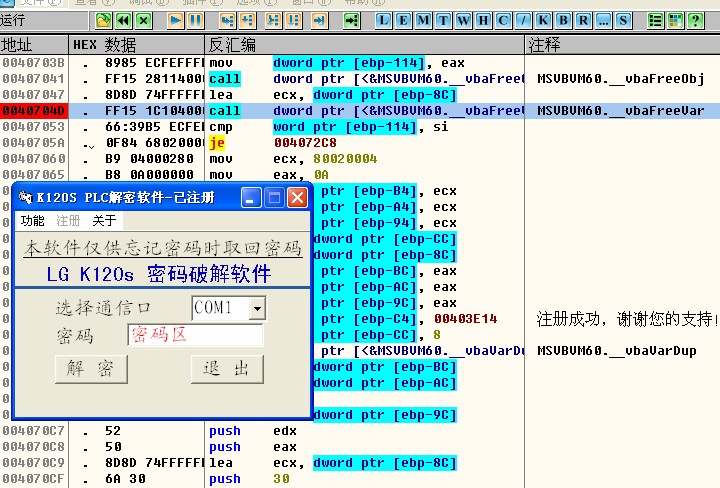Click the LG K120s 密码破解软件 title label
This screenshot has height=488, width=720.
(x=159, y=274)
